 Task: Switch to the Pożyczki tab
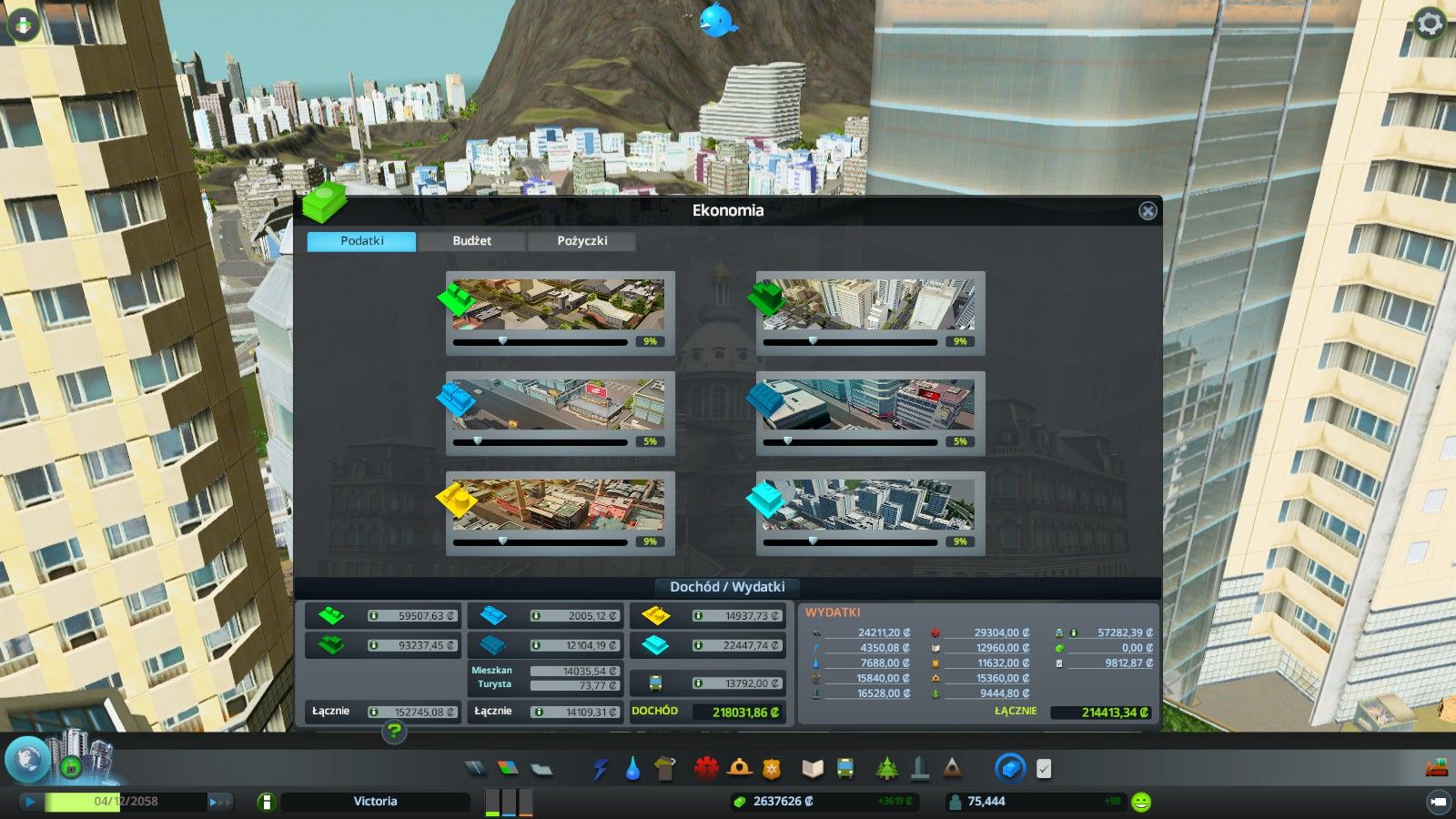click(581, 241)
